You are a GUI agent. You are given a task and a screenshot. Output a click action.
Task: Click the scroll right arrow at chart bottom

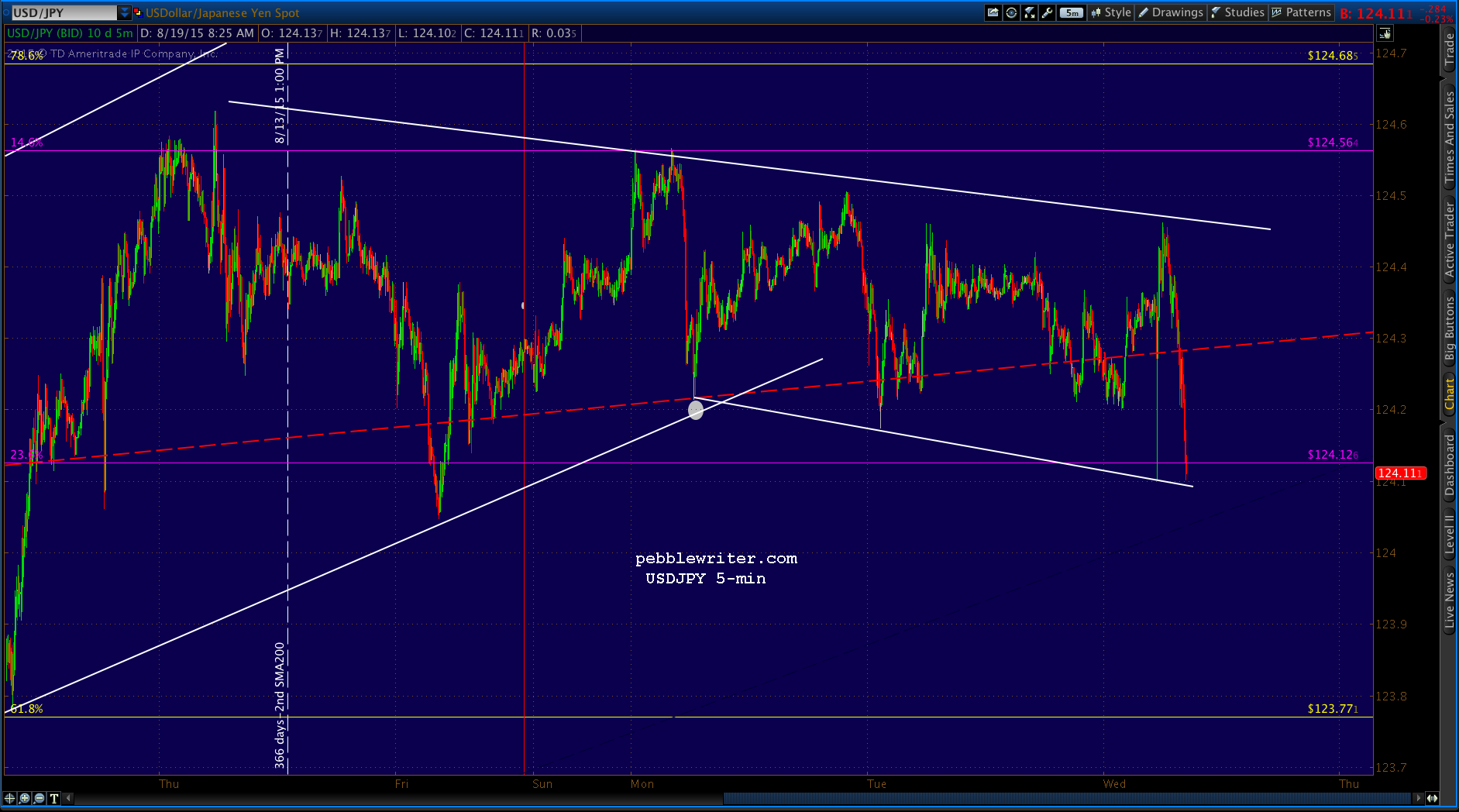tap(1419, 798)
